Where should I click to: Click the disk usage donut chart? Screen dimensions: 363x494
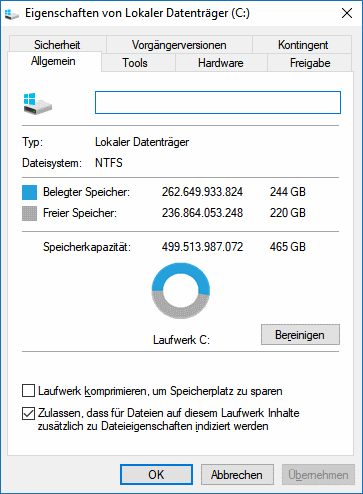[181, 290]
